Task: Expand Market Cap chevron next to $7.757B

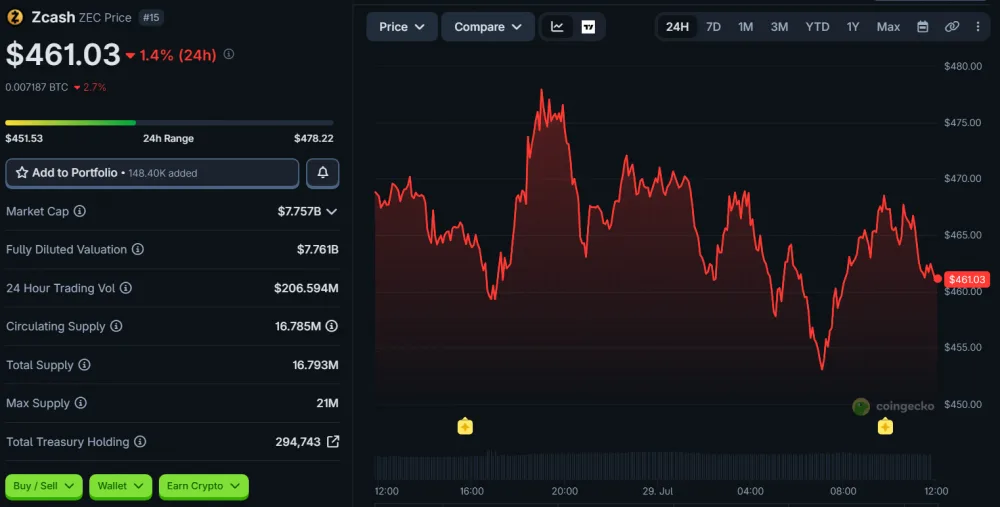Action: (x=332, y=211)
